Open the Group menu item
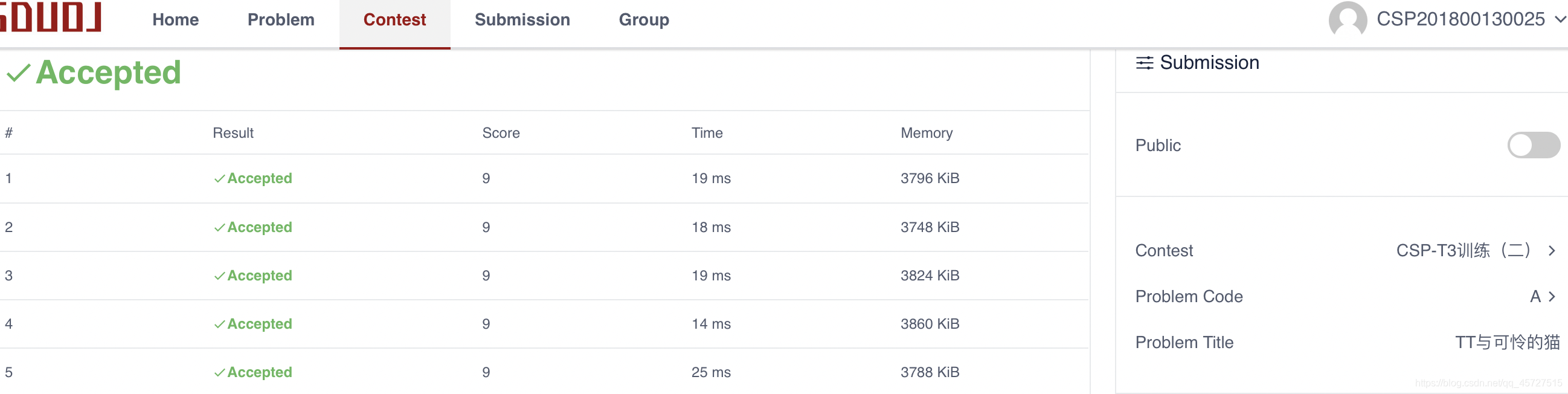 point(643,20)
